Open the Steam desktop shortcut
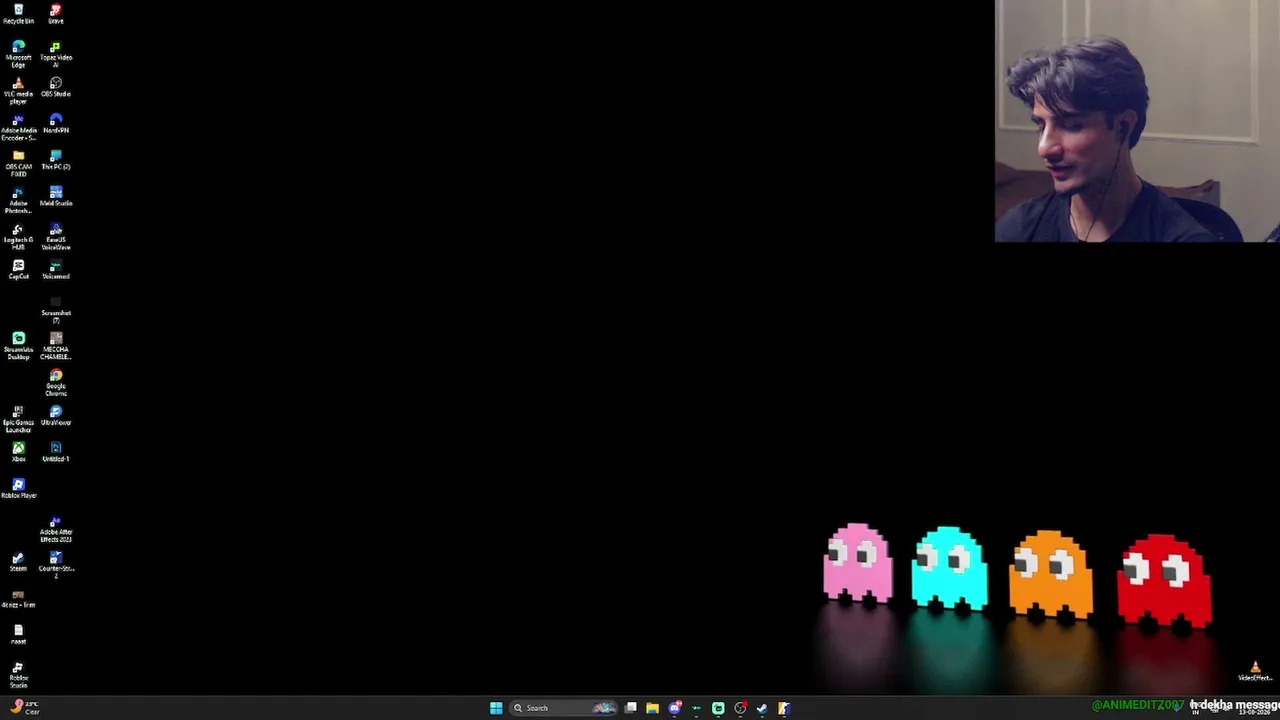This screenshot has width=1280, height=720. (x=18, y=561)
